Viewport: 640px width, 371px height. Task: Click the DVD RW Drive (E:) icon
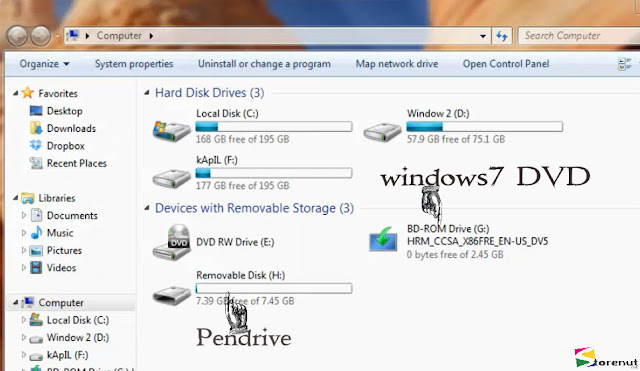pyautogui.click(x=172, y=242)
